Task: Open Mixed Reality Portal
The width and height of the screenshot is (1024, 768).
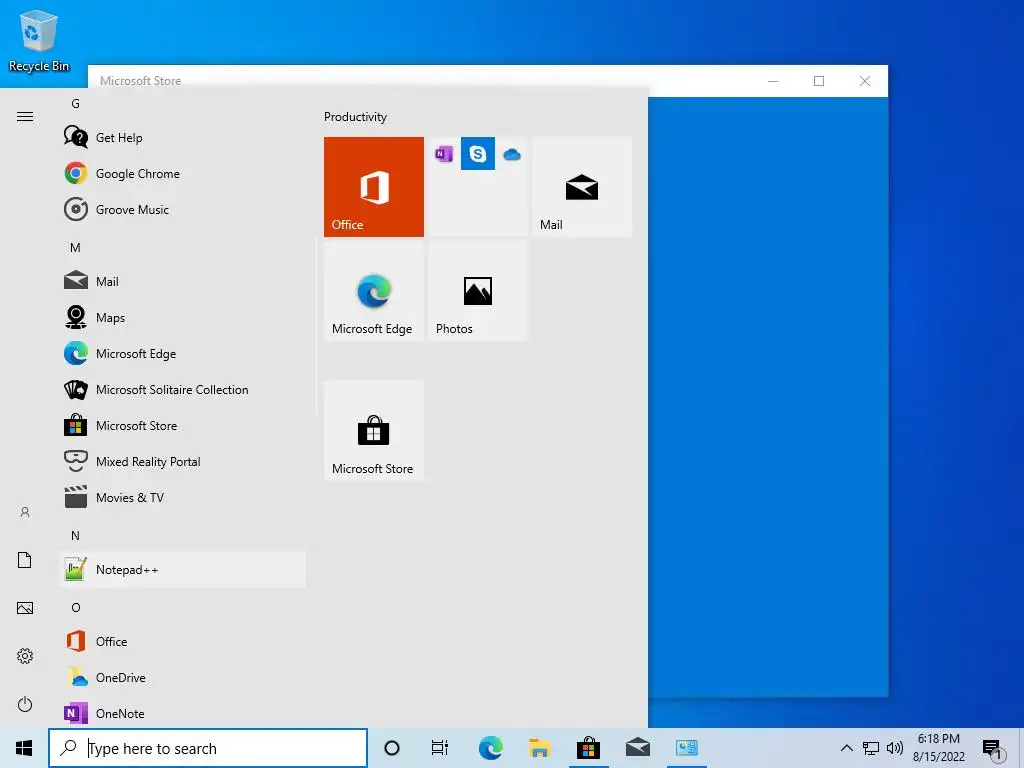Action: pos(183,461)
